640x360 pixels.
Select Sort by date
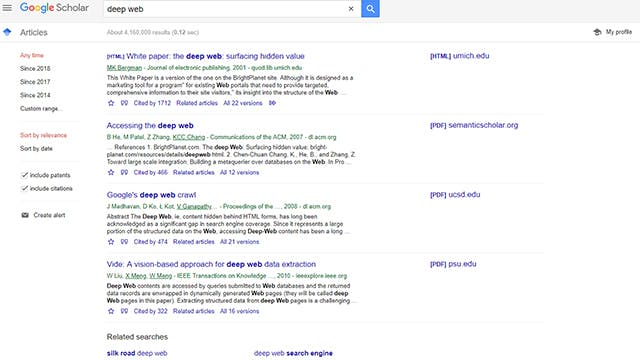[x=36, y=149]
